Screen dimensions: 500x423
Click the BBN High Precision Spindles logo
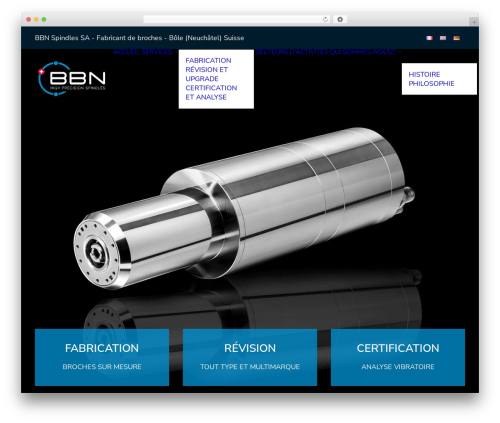point(72,78)
